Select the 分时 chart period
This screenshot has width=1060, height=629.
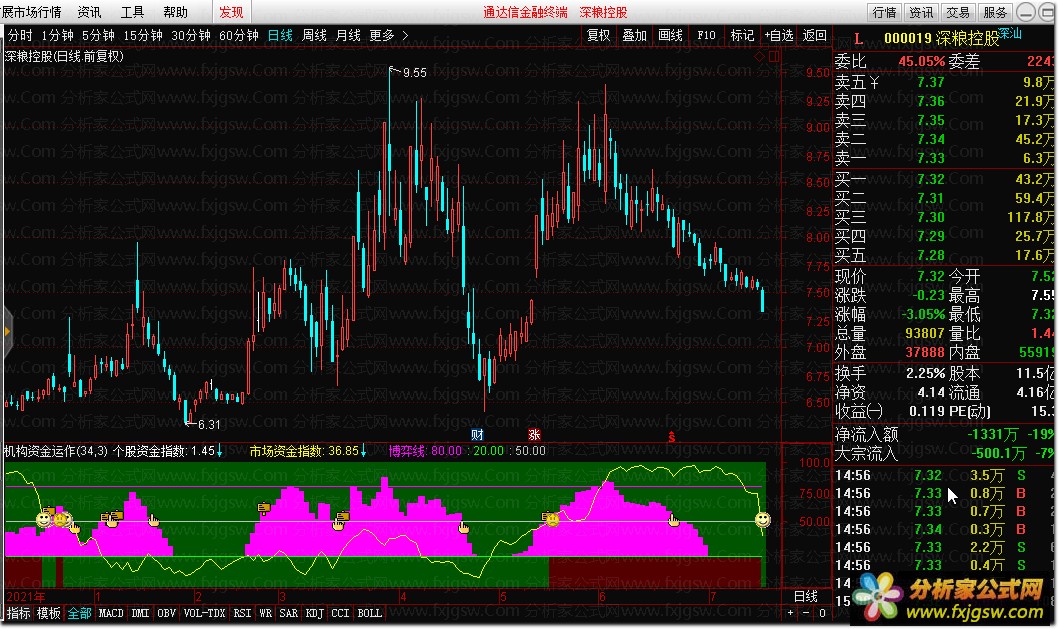click(20, 35)
